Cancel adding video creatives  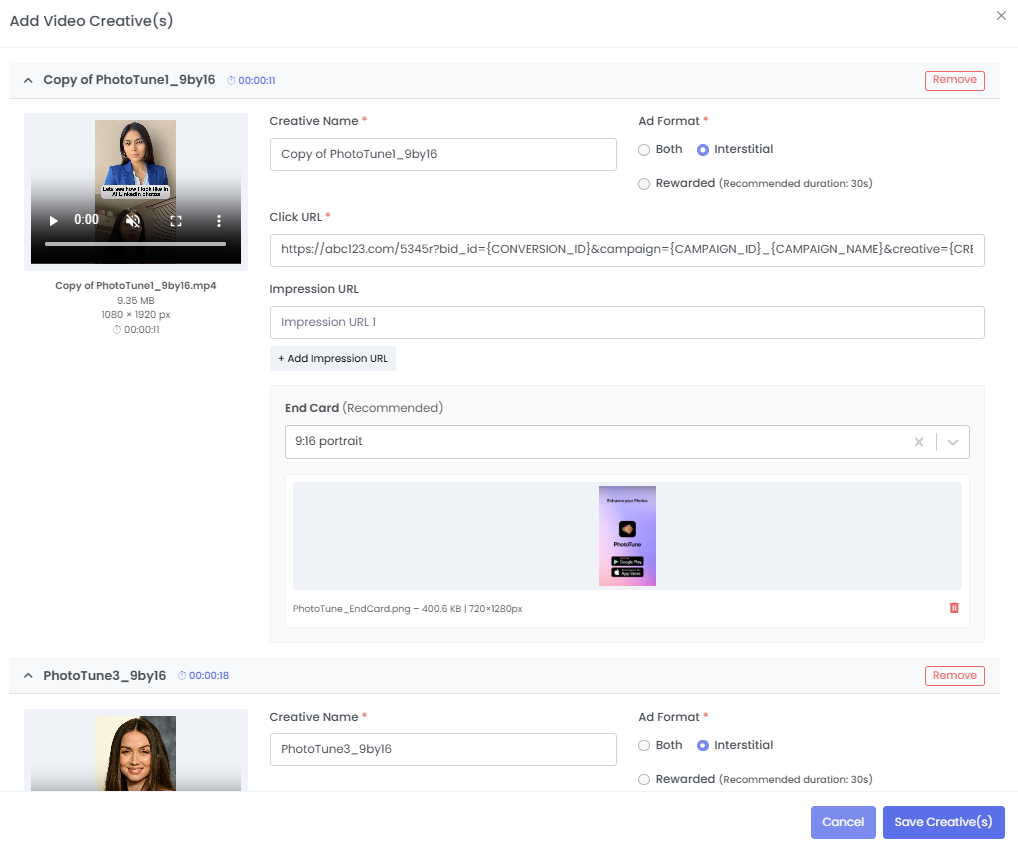tap(842, 822)
